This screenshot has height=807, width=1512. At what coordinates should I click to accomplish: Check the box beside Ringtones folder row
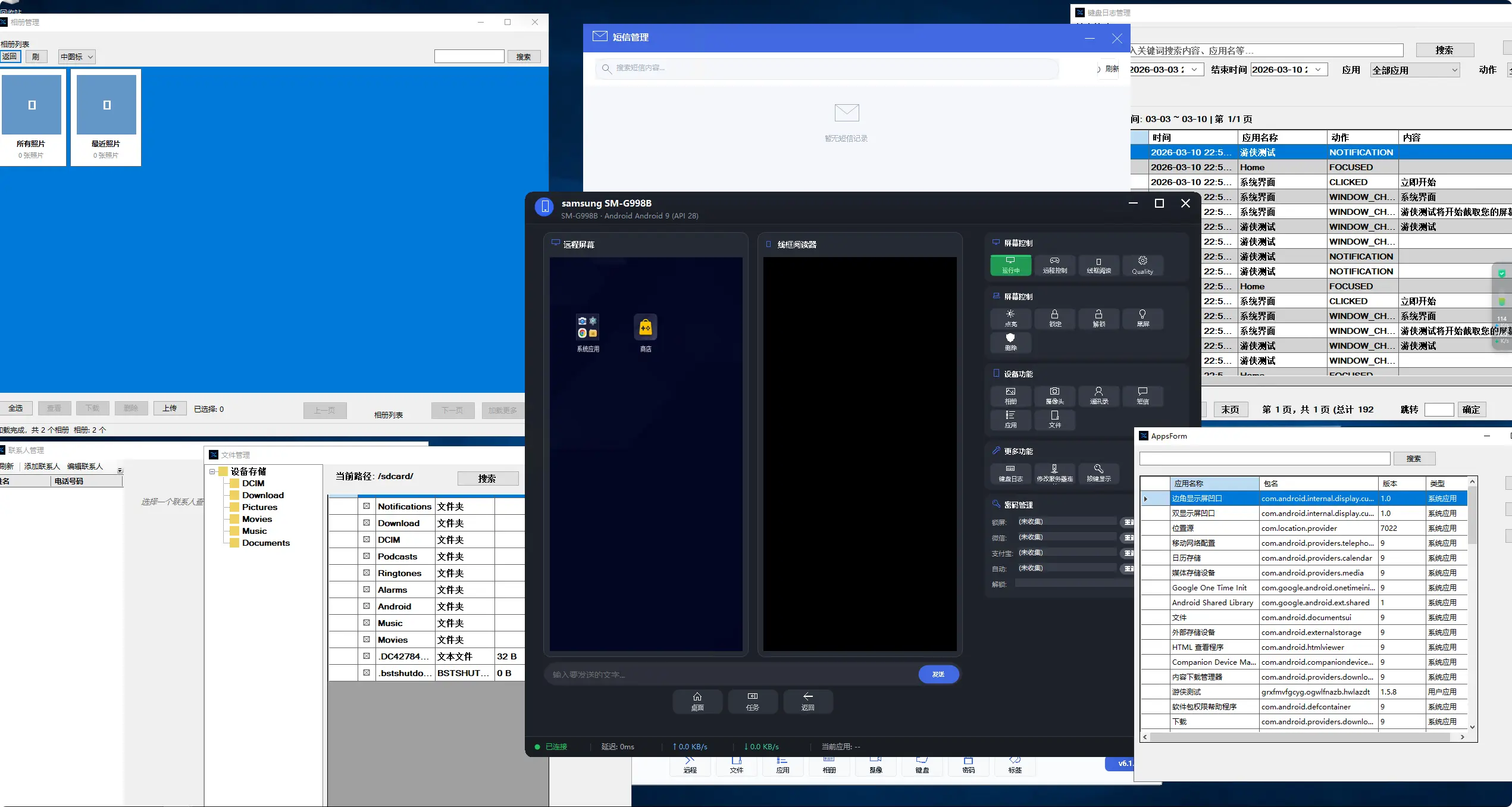367,573
